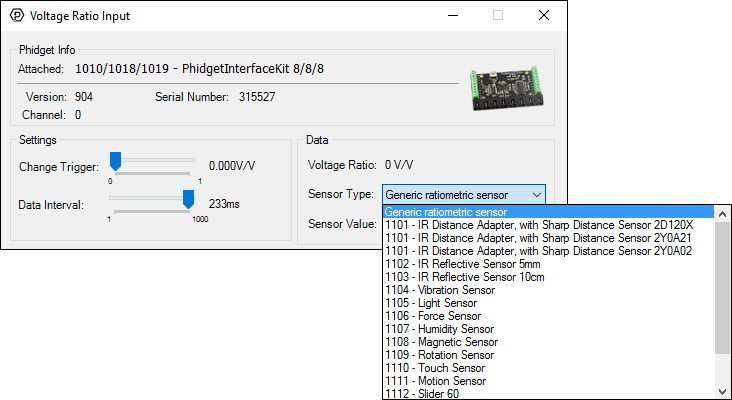This screenshot has width=732, height=400.
Task: Click the 233ms data interval value
Action: point(224,204)
